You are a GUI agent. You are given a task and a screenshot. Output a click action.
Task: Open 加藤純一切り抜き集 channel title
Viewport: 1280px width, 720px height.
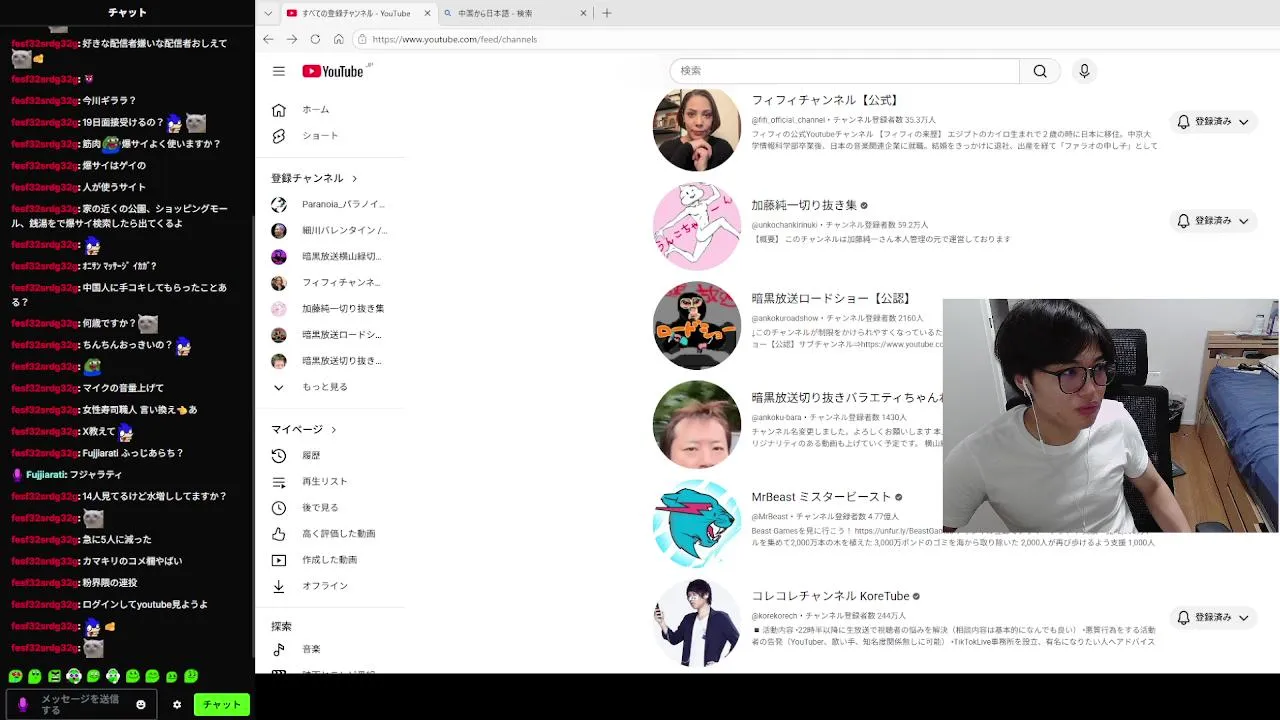[804, 205]
